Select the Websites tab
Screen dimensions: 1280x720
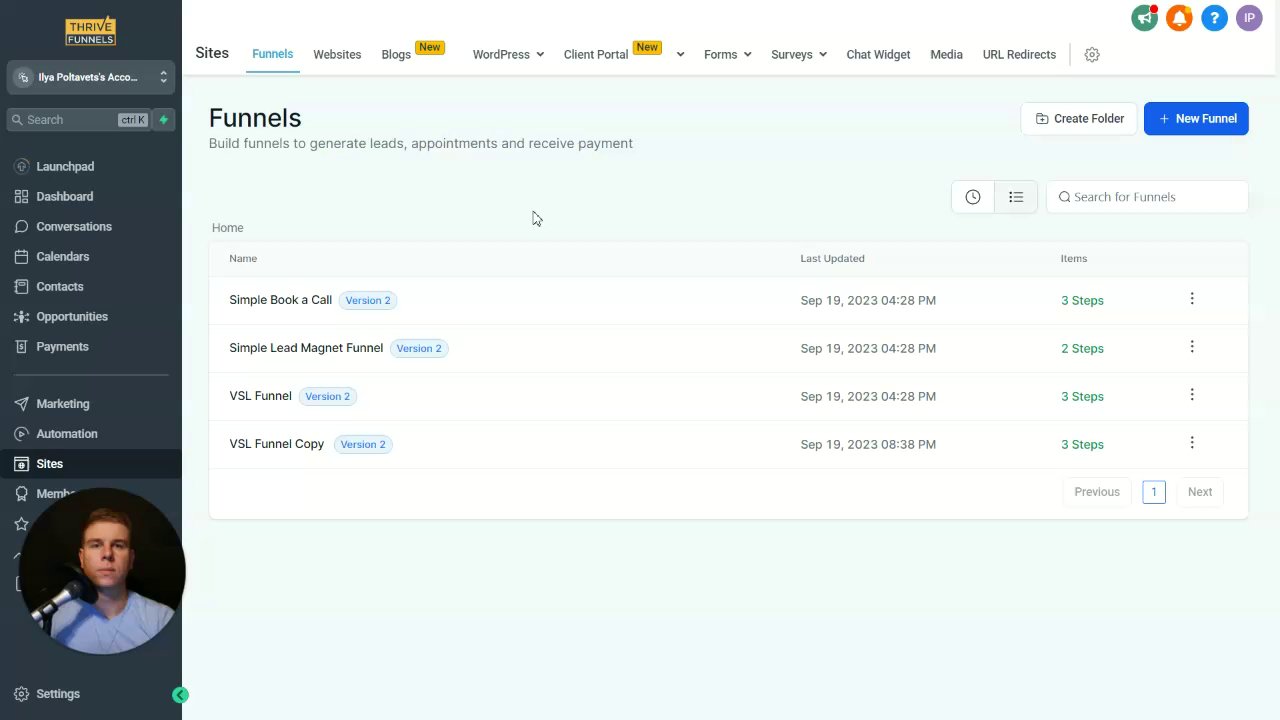click(x=337, y=55)
